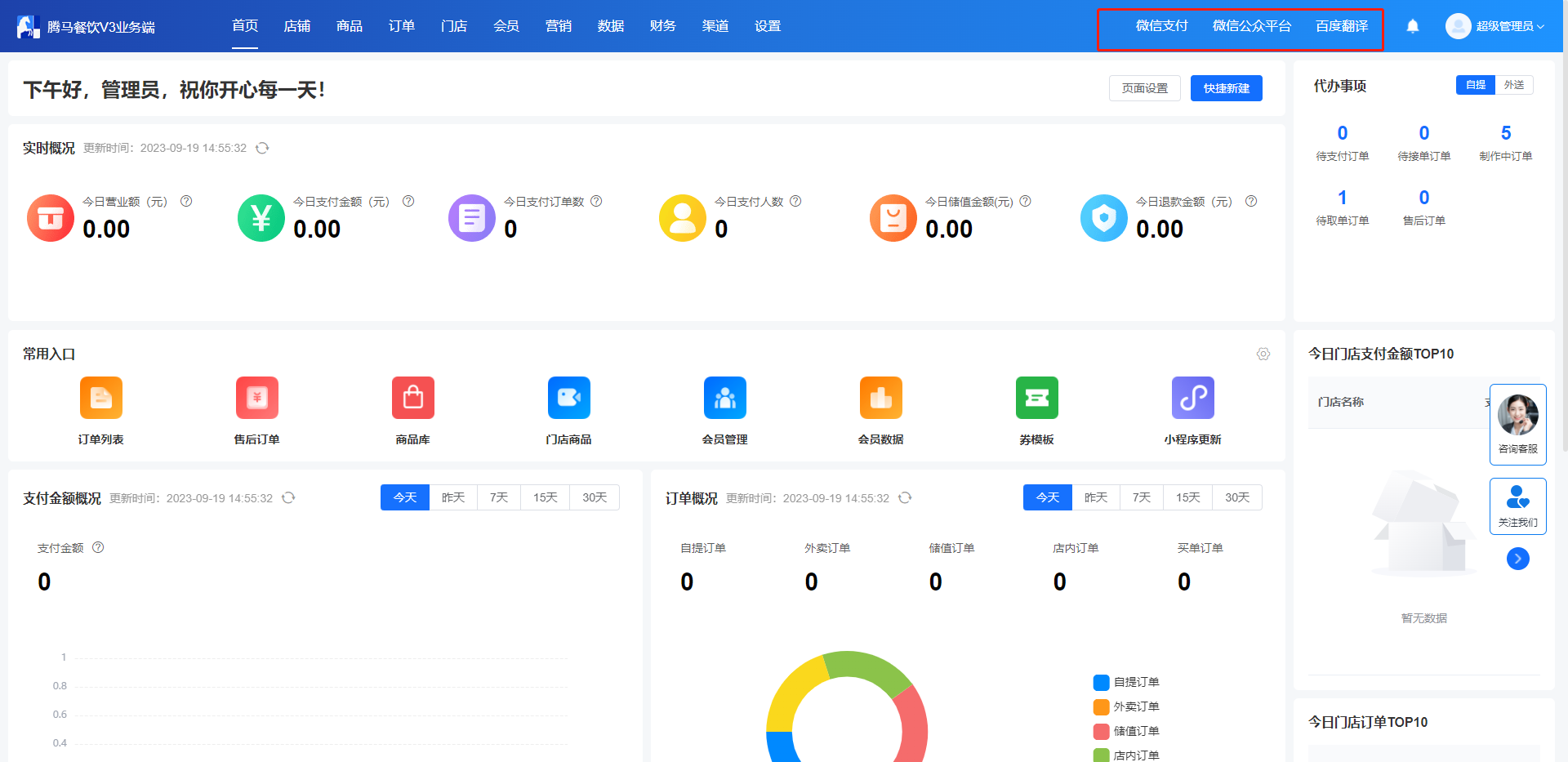Open the 百度翻译 link

[x=1342, y=26]
